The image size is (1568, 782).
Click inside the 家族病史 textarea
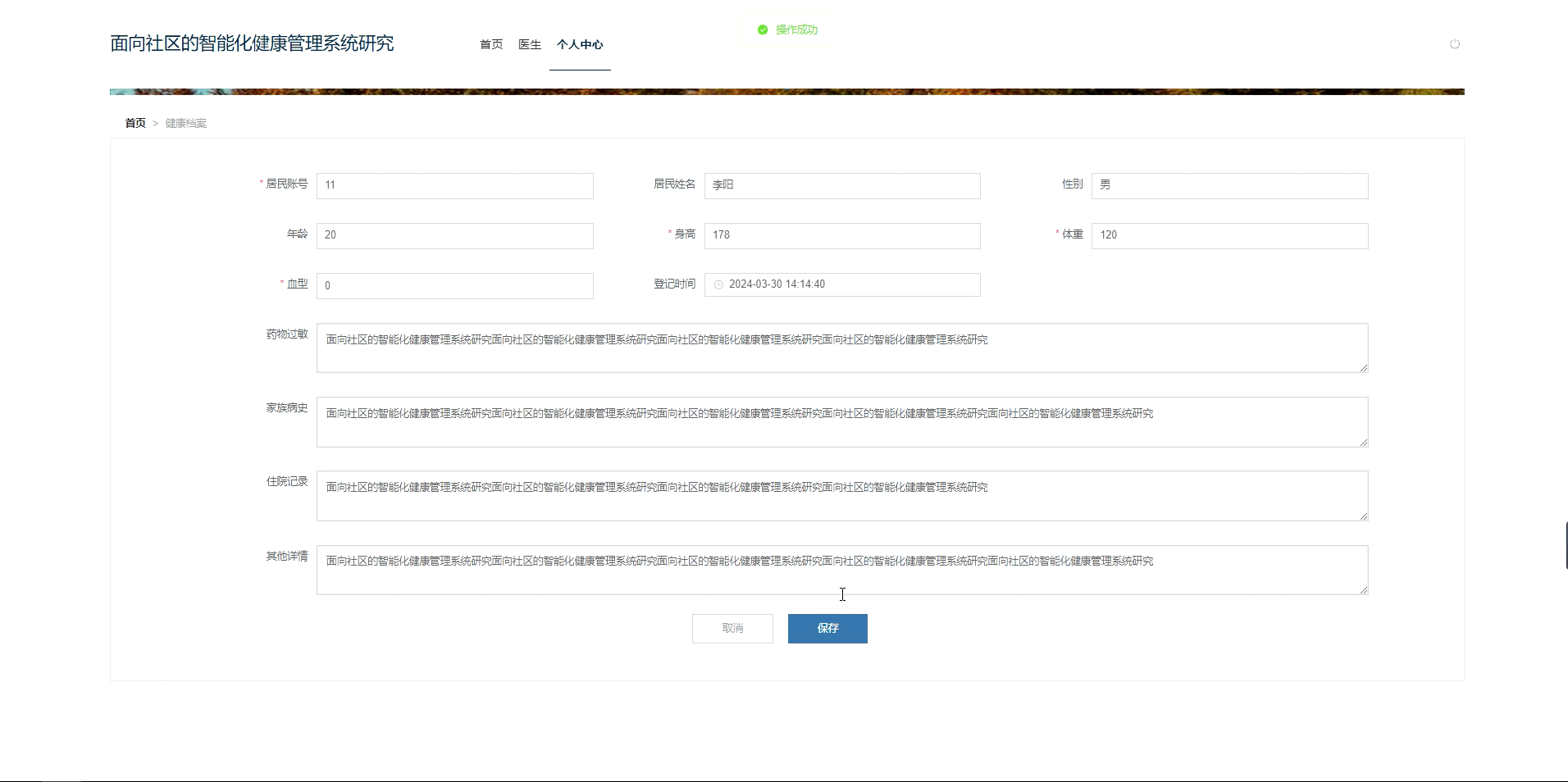tap(842, 422)
